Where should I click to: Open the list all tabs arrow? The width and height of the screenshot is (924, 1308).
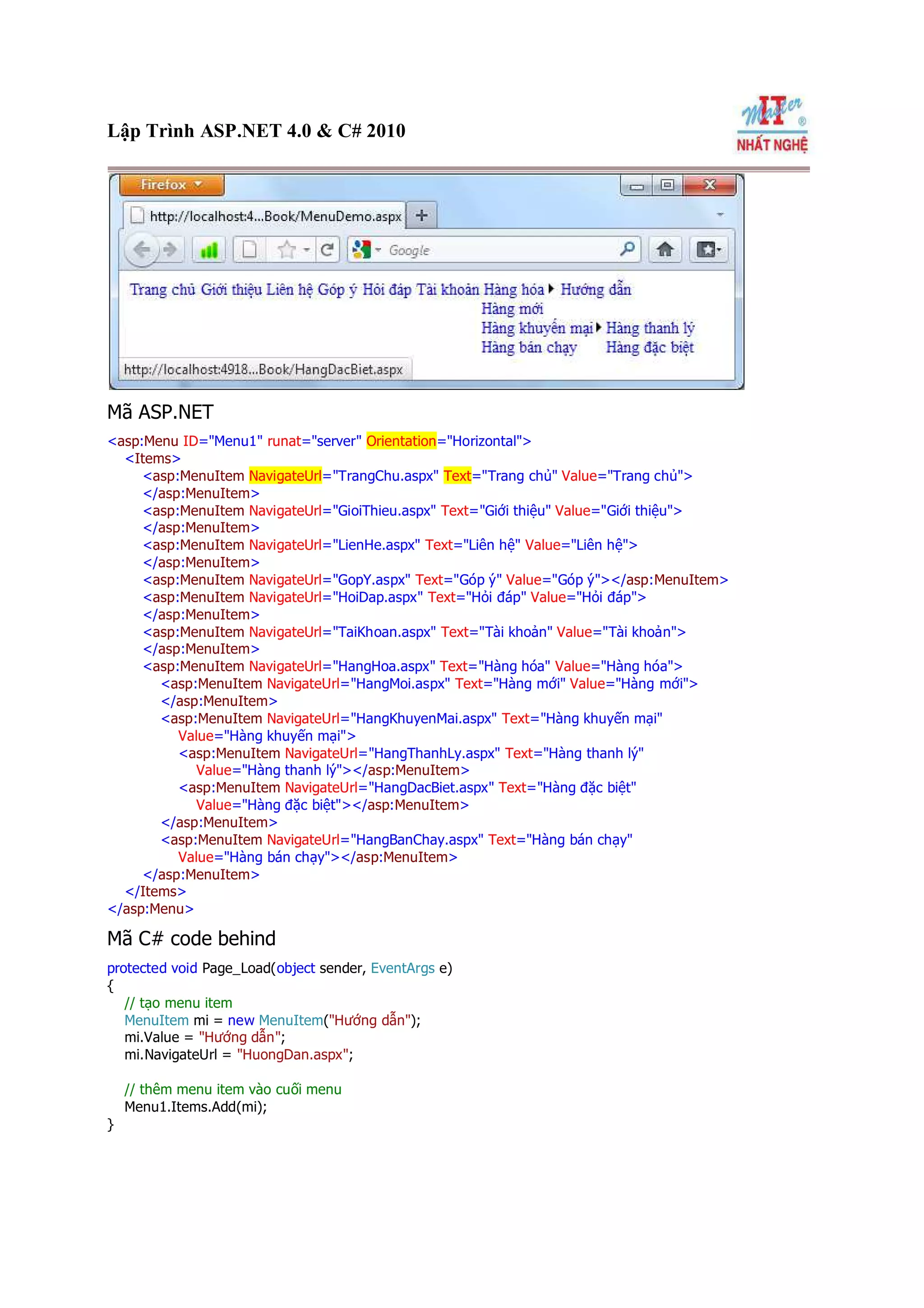coord(720,215)
